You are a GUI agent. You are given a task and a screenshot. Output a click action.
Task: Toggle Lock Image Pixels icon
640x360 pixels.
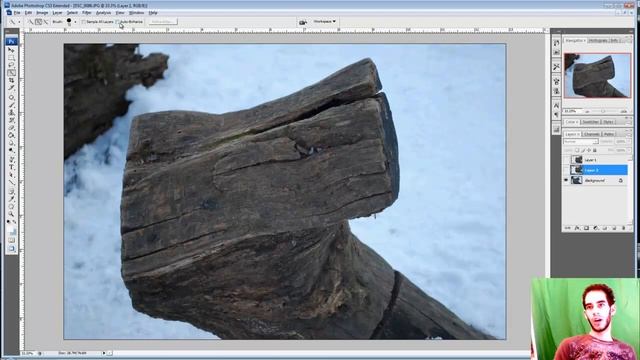pyautogui.click(x=583, y=150)
